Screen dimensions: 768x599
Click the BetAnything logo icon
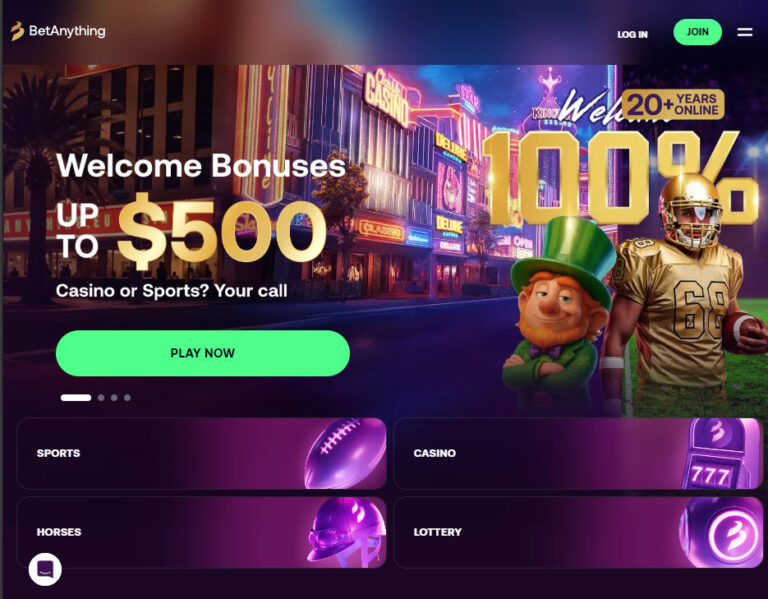coord(17,31)
